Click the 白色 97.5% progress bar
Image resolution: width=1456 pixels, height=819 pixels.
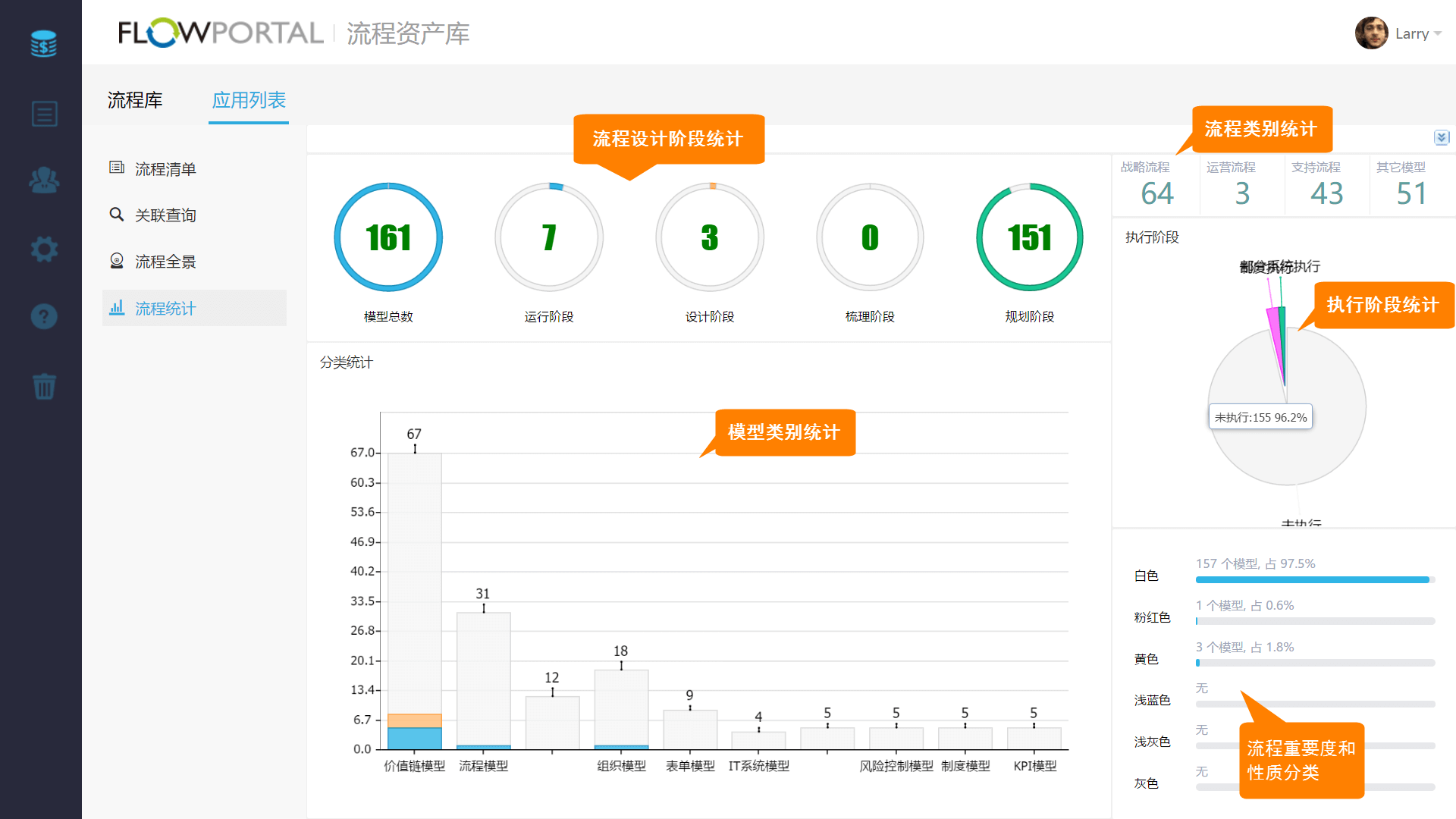1312,580
